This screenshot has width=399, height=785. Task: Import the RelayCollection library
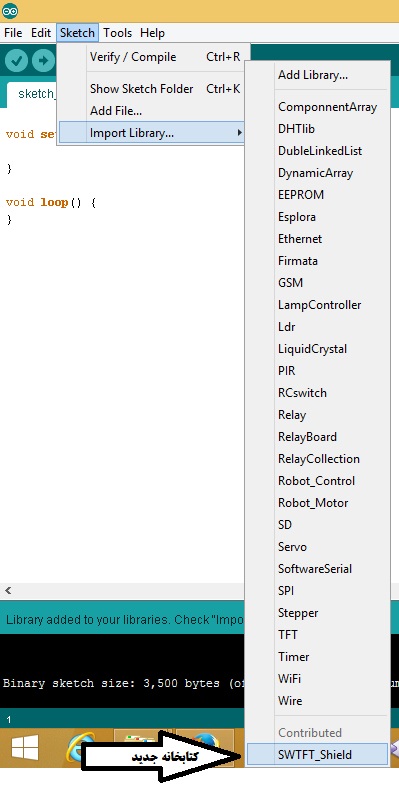click(x=317, y=460)
